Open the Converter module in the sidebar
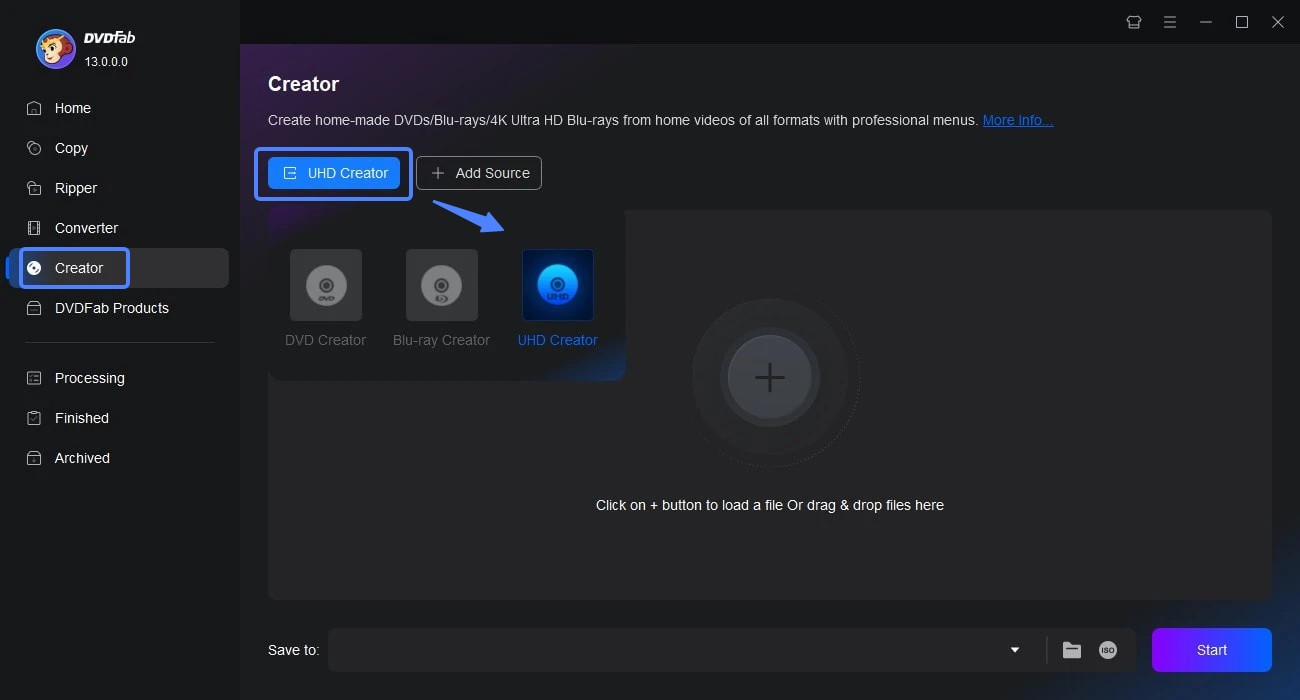 86,228
